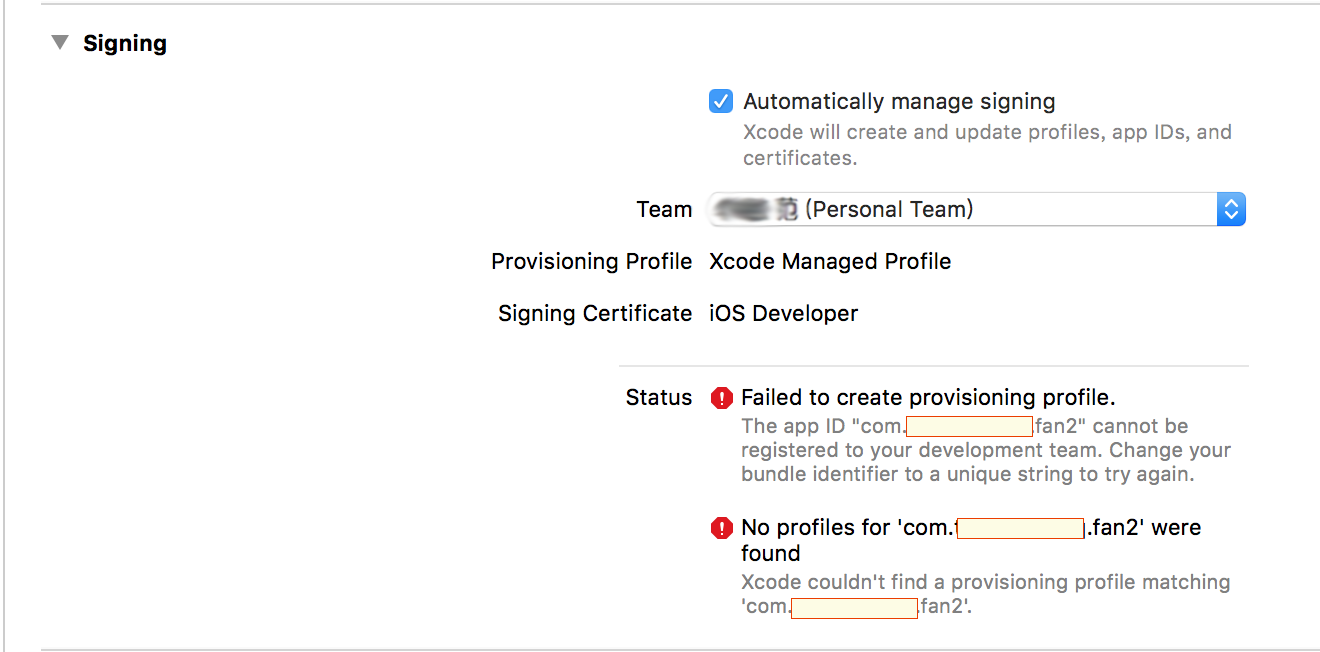Click the Xcode Managed Profile value
The width and height of the screenshot is (1320, 652).
pyautogui.click(x=830, y=261)
